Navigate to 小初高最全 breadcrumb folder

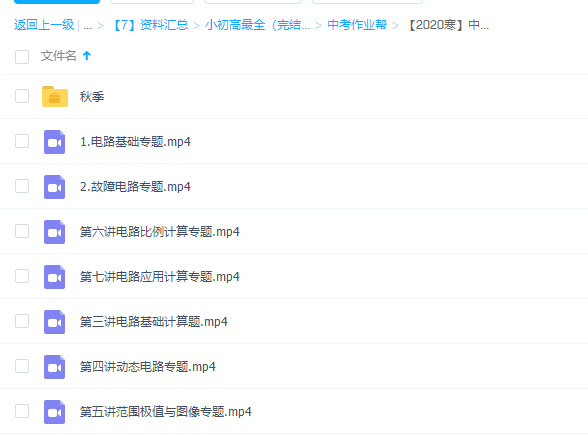[x=258, y=25]
